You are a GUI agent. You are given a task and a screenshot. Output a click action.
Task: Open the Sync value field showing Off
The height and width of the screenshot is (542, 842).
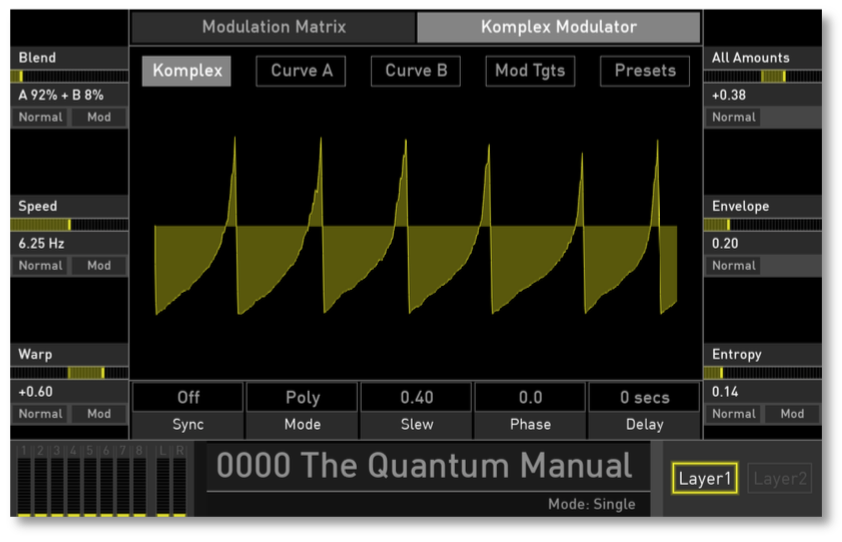pos(188,397)
